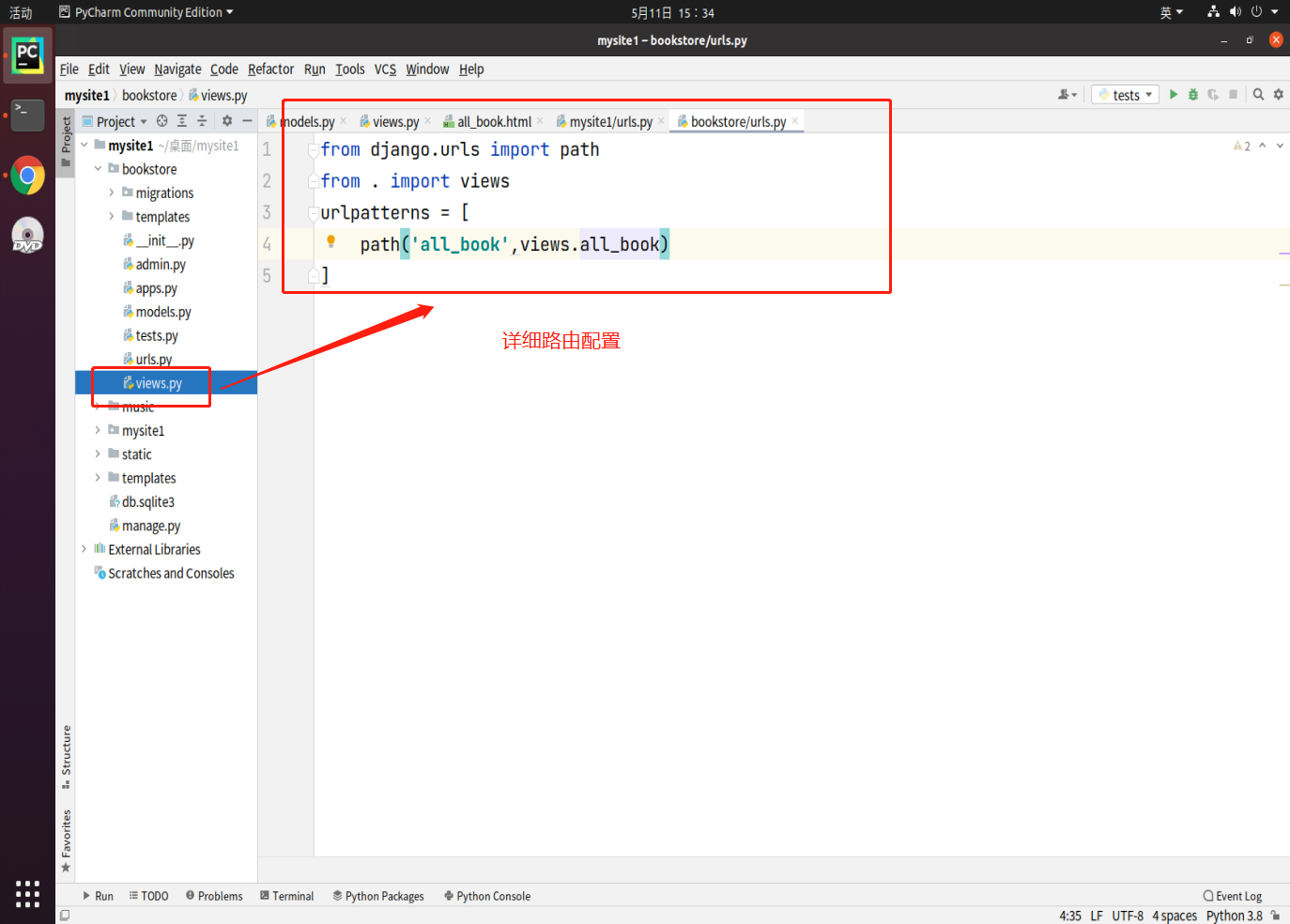The height and width of the screenshot is (924, 1290).
Task: Close the all_book.html tab
Action: point(540,121)
